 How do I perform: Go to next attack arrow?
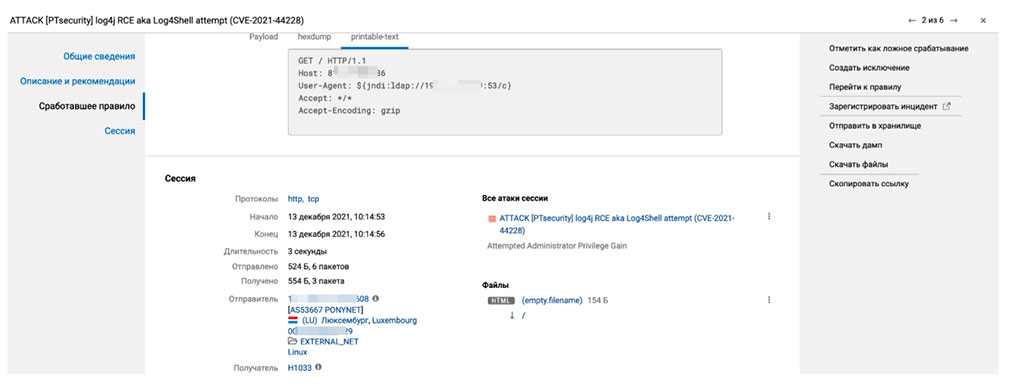coord(954,21)
